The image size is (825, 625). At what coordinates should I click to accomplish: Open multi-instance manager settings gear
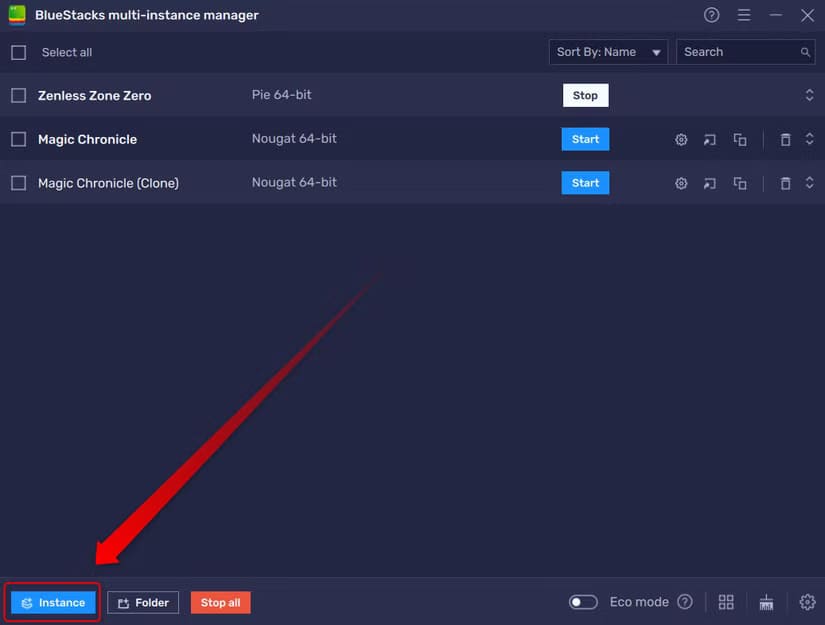[807, 602]
